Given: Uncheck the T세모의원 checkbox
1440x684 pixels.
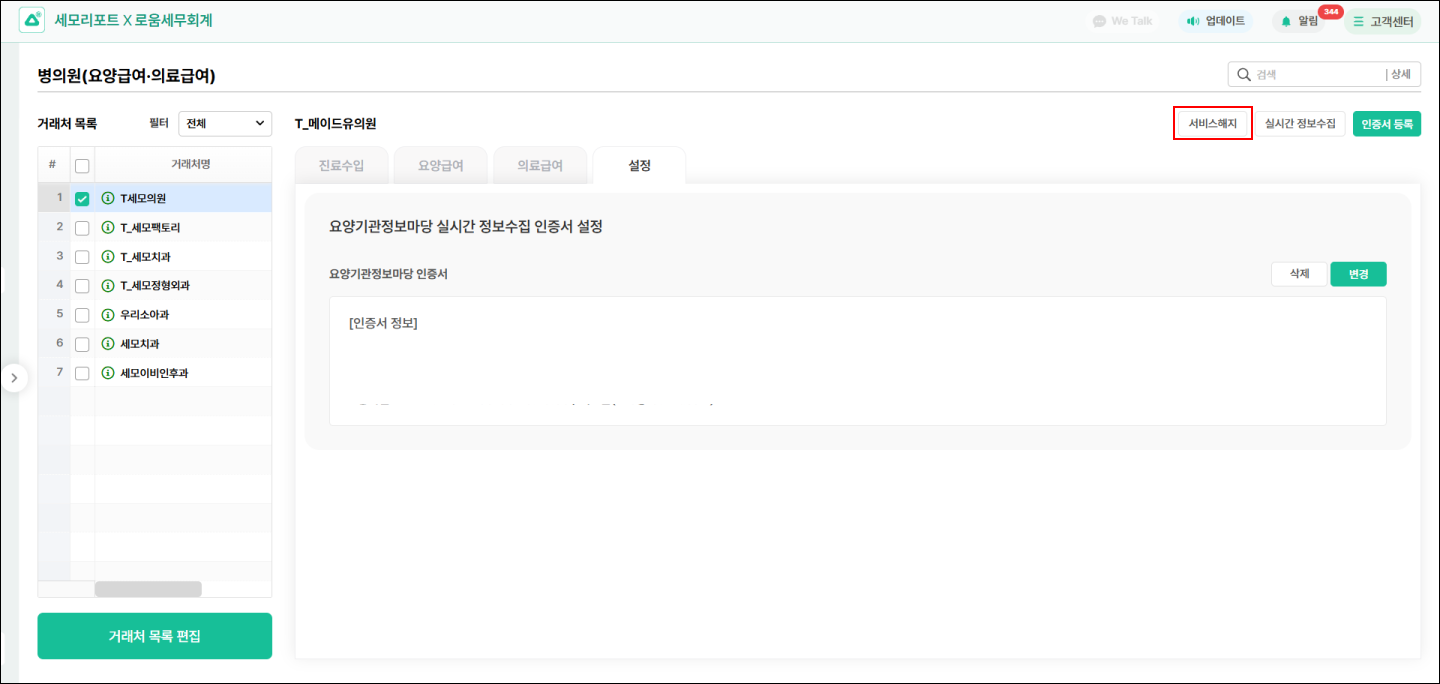Looking at the screenshot, I should pos(82,198).
